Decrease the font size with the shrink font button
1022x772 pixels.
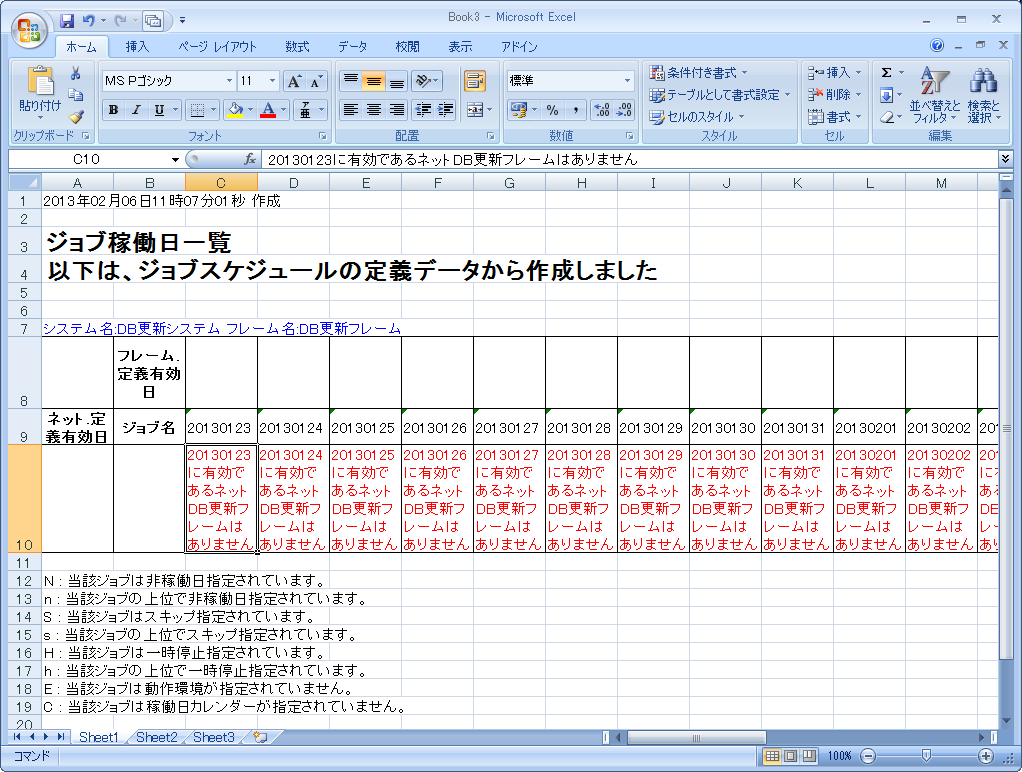(316, 82)
